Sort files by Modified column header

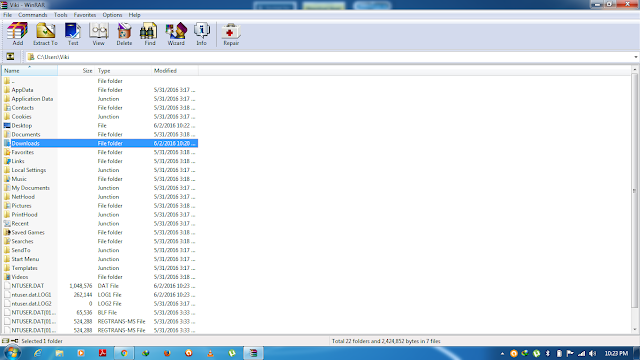point(175,71)
